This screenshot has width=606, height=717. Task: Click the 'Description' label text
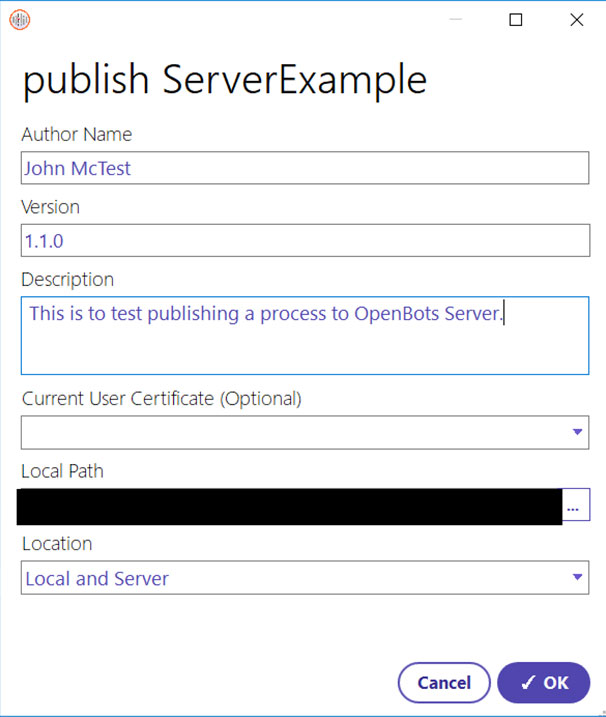[x=68, y=280]
